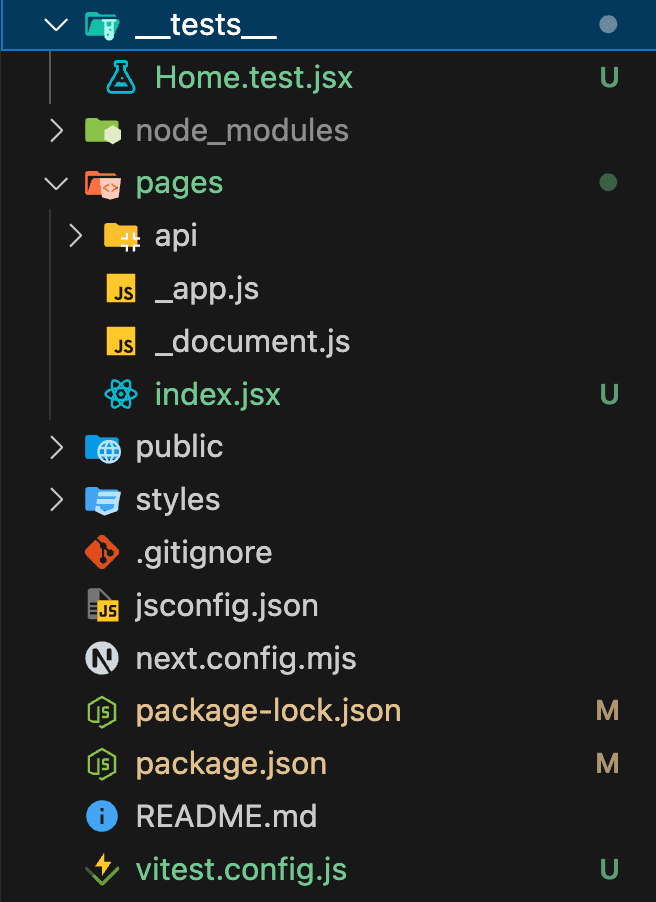Click the modified dot on pages folder
Viewport: 656px width, 902px height.
pyautogui.click(x=607, y=183)
